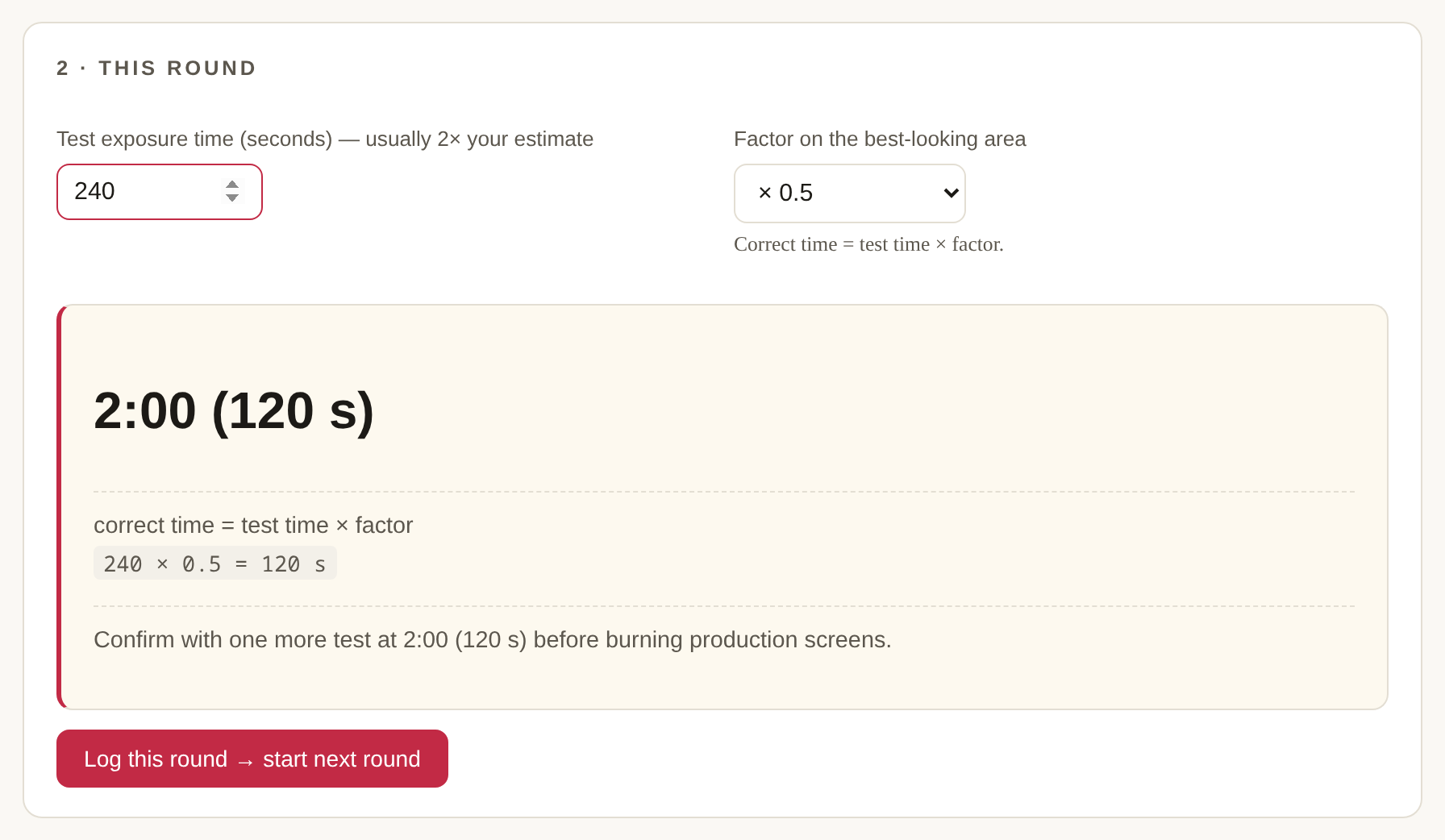Screen dimensions: 1445x840
Task: Click 'correct time = test time × factor' line in result box
Action: [x=253, y=525]
